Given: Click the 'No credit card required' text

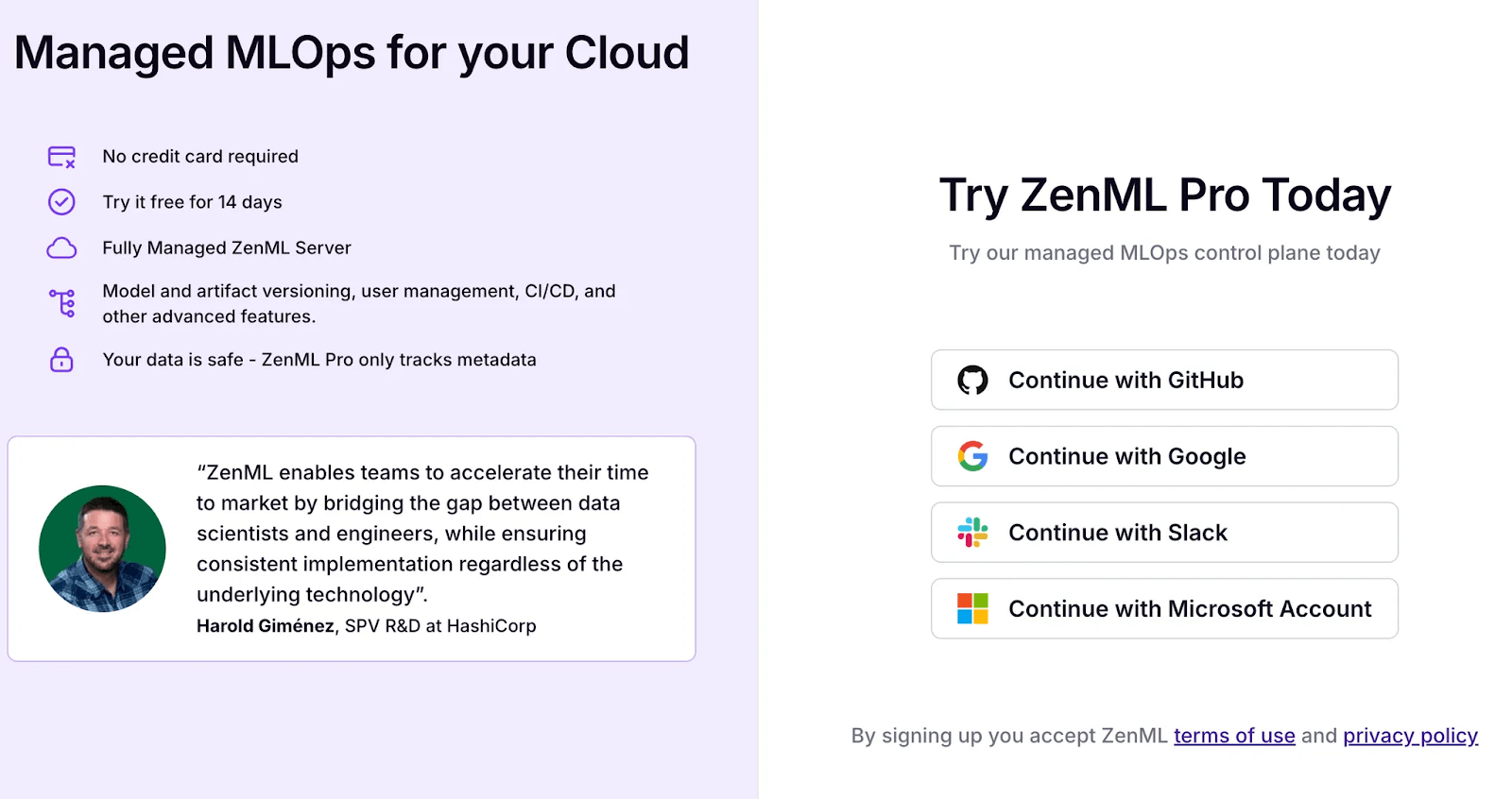Looking at the screenshot, I should [x=200, y=157].
